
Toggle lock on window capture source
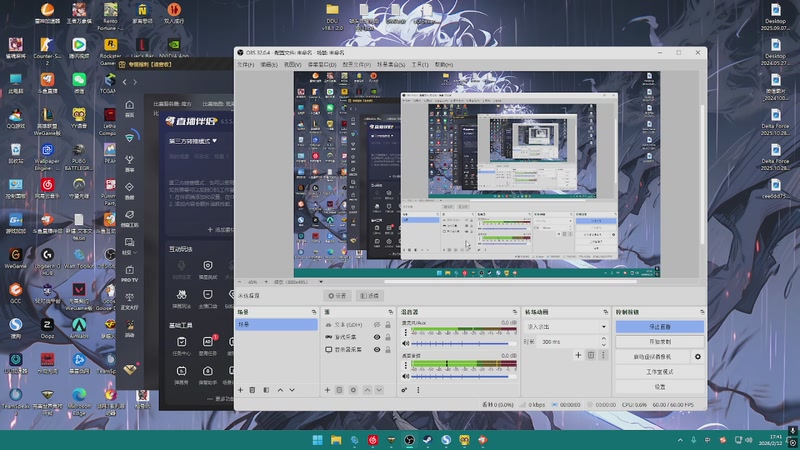tap(388, 337)
